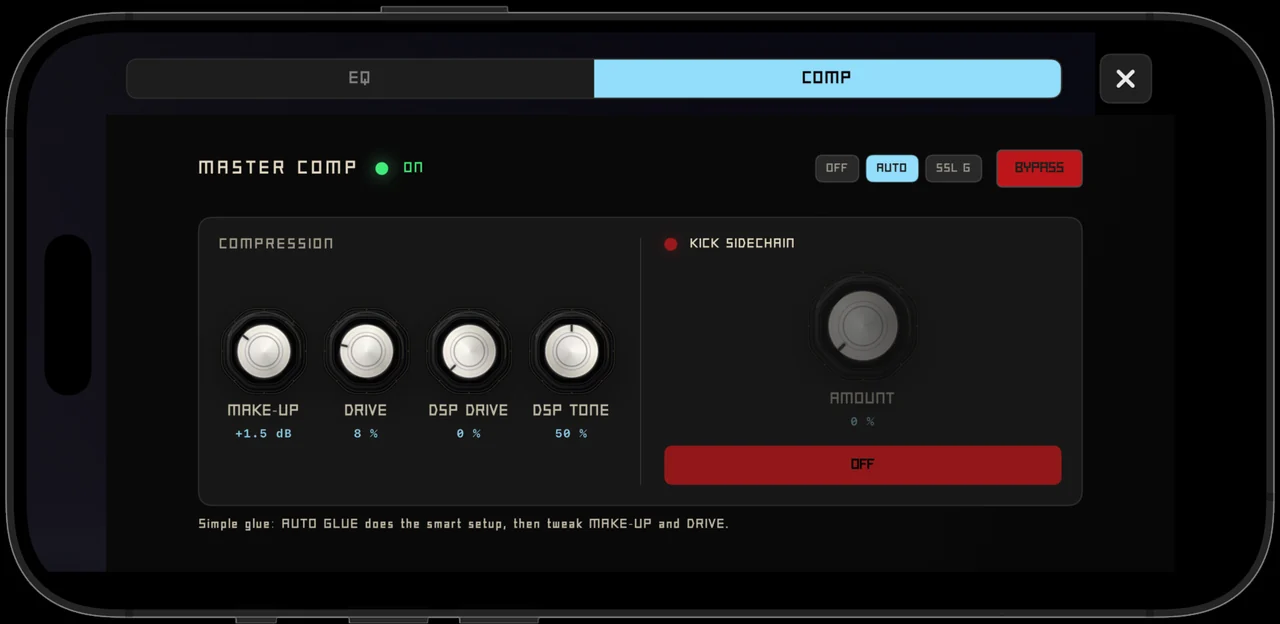The image size is (1280, 624).
Task: Close the panel with the X button
Action: (1125, 79)
